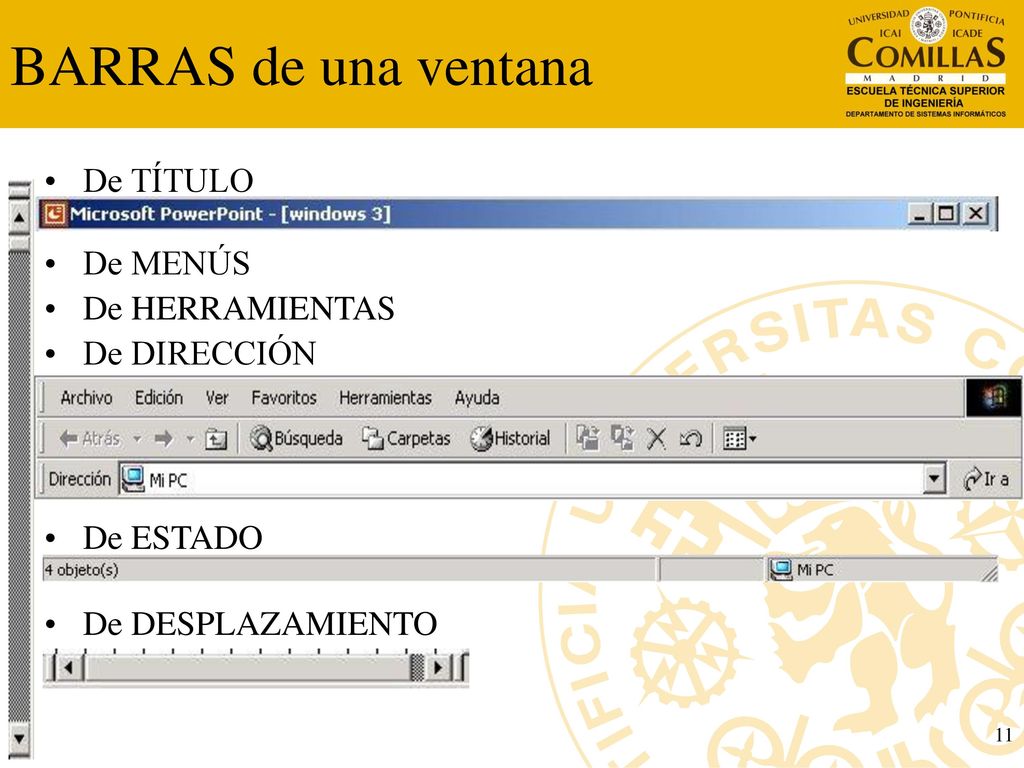The width and height of the screenshot is (1024, 768).
Task: Click the 'De MENÚS' bullet text
Action: tap(166, 264)
